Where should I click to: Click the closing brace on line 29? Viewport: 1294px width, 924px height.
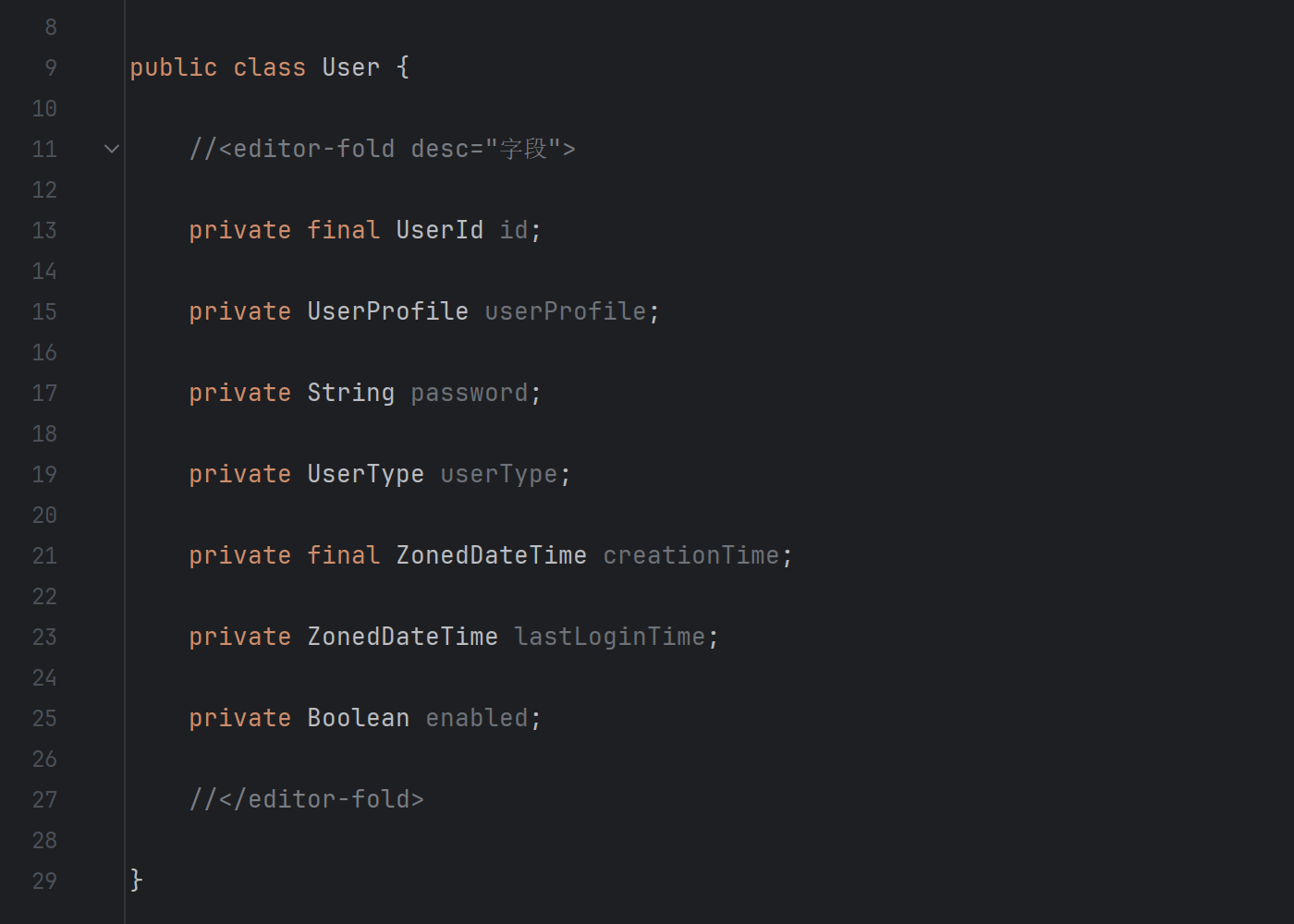[137, 881]
